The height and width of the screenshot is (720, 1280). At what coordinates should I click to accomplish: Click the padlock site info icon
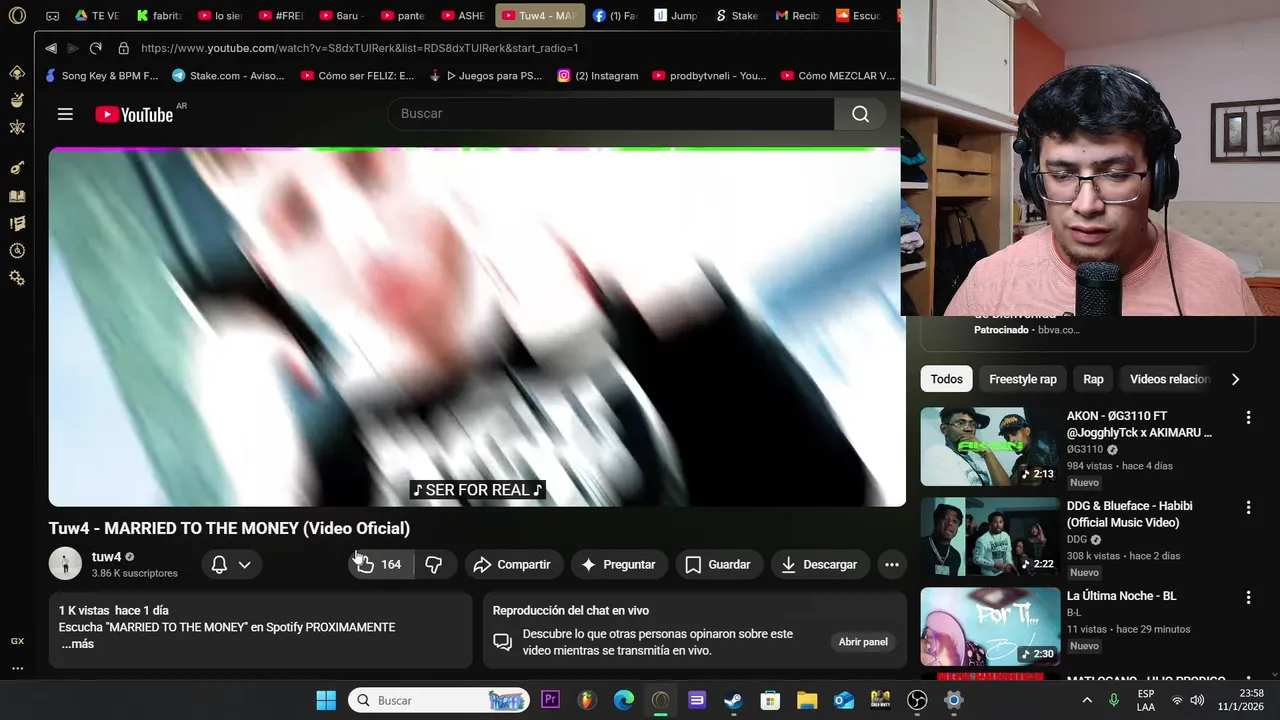coord(123,48)
